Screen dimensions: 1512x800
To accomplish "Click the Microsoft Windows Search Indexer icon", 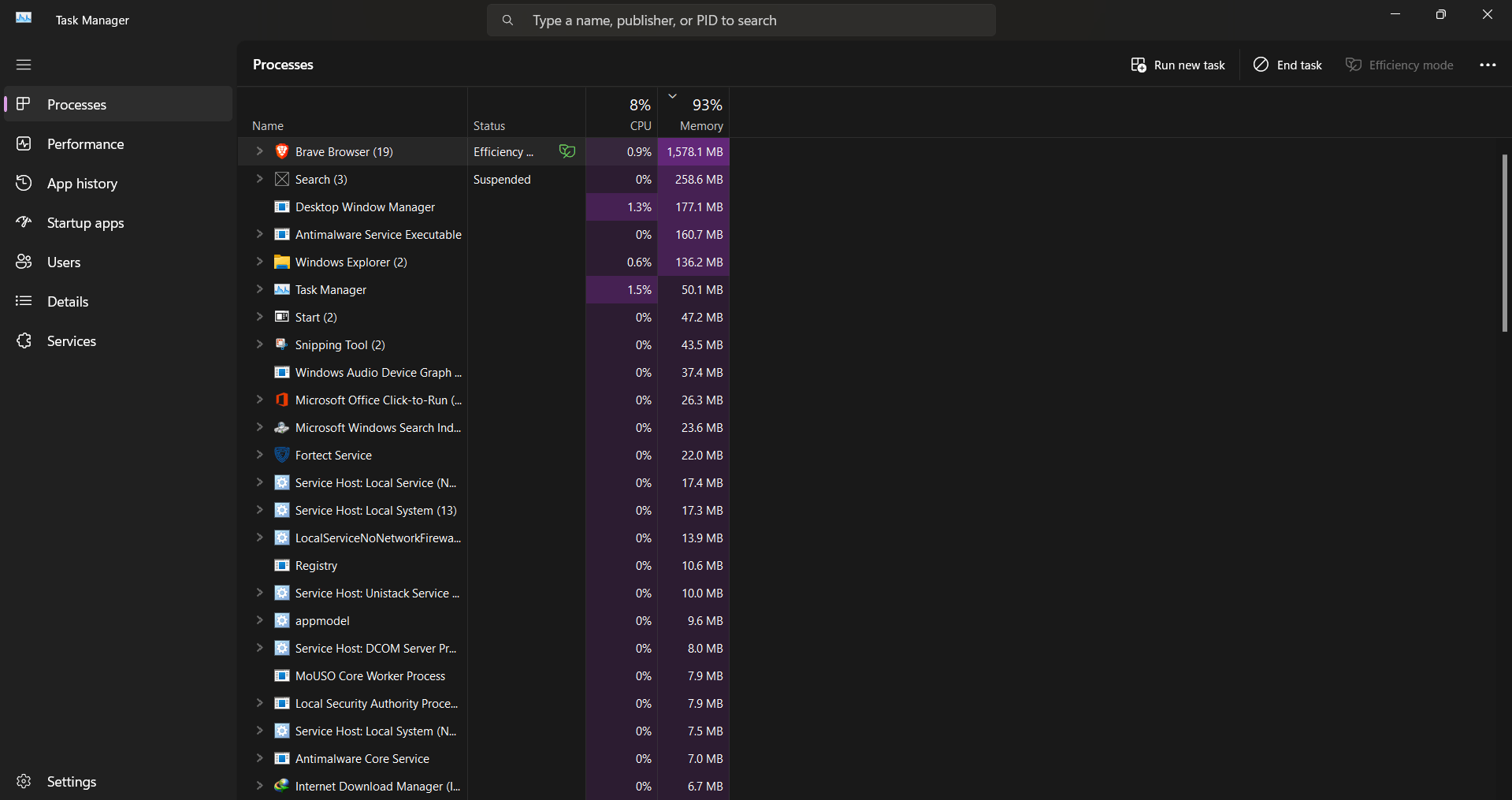I will pos(281,427).
